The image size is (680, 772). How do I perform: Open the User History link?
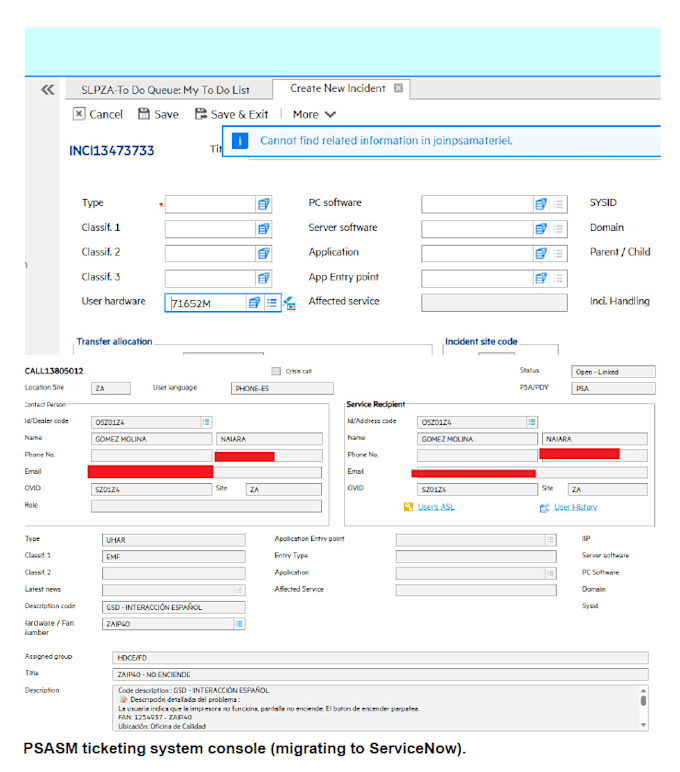tap(576, 507)
